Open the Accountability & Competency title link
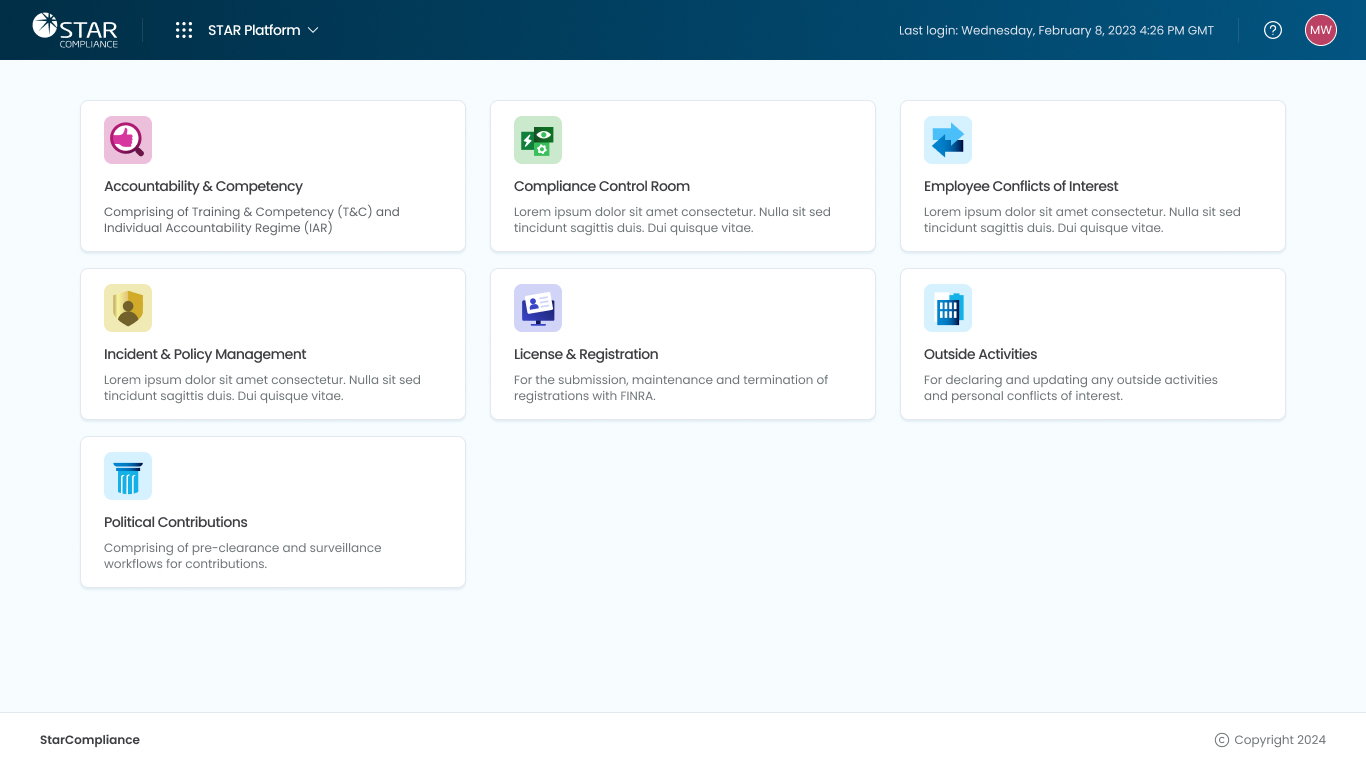 pyautogui.click(x=203, y=186)
